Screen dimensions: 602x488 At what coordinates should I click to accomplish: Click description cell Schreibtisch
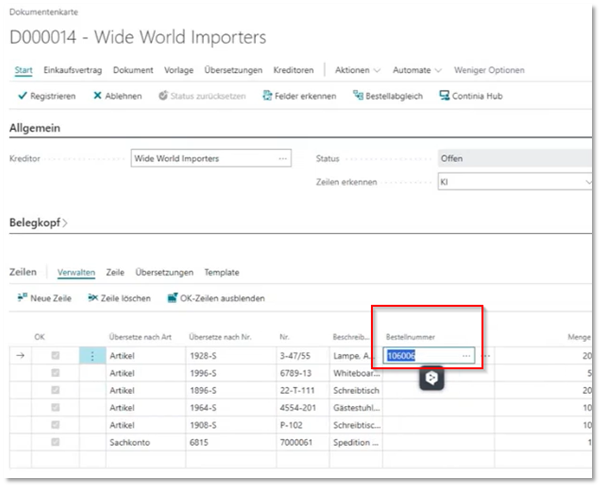point(356,390)
